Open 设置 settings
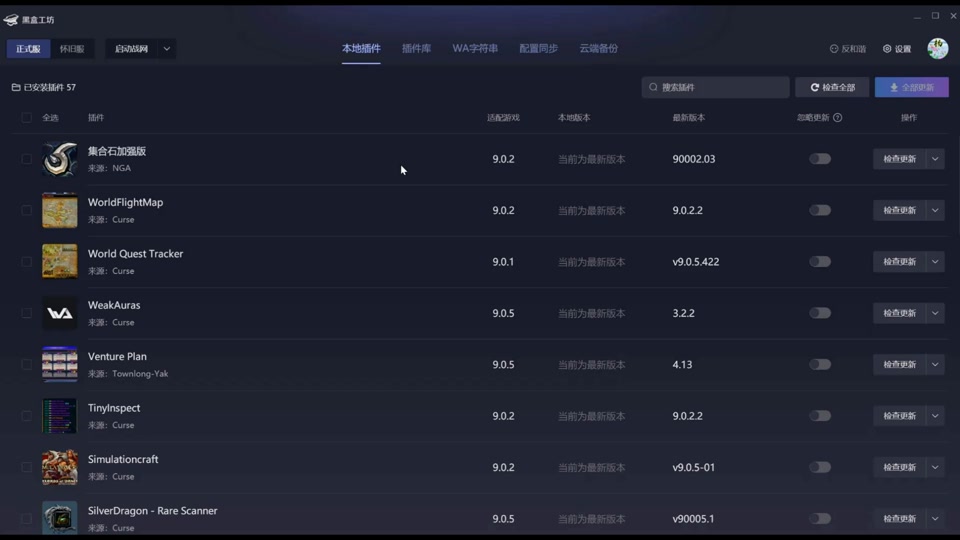The height and width of the screenshot is (540, 960). pos(897,49)
